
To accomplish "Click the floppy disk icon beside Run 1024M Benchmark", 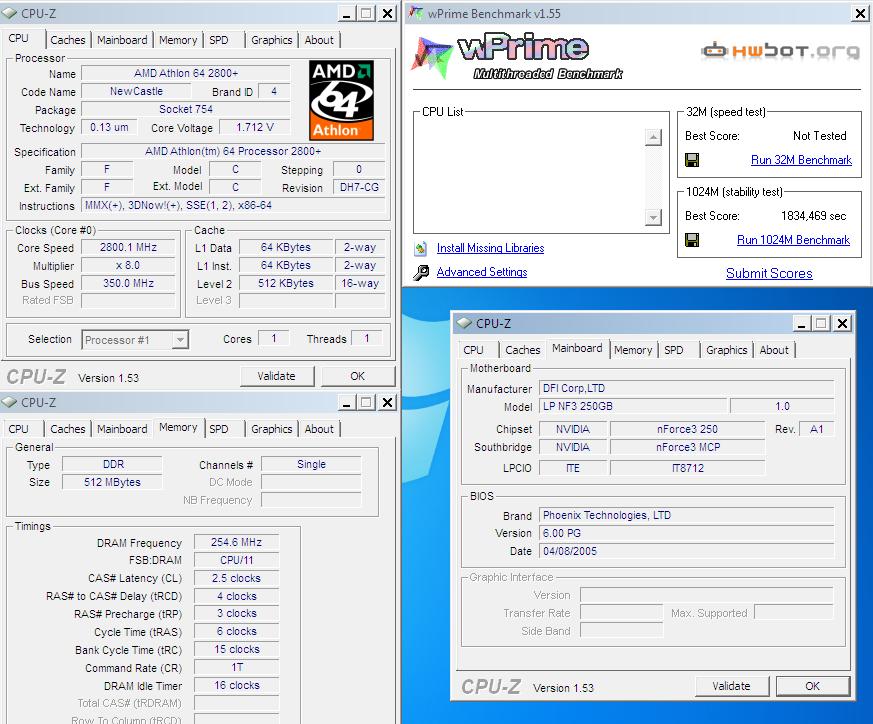I will [692, 240].
